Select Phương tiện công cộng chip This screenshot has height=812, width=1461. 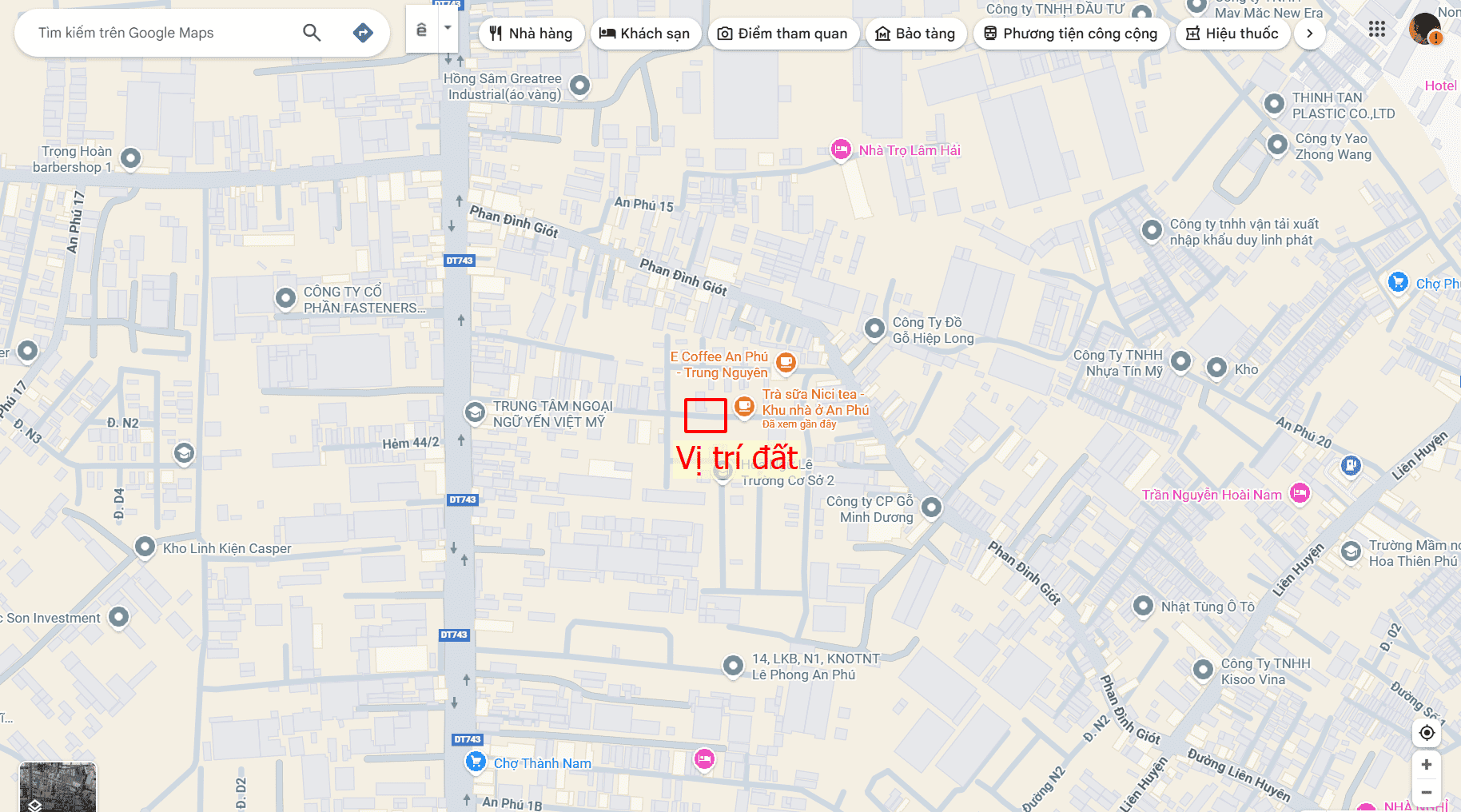point(1071,34)
